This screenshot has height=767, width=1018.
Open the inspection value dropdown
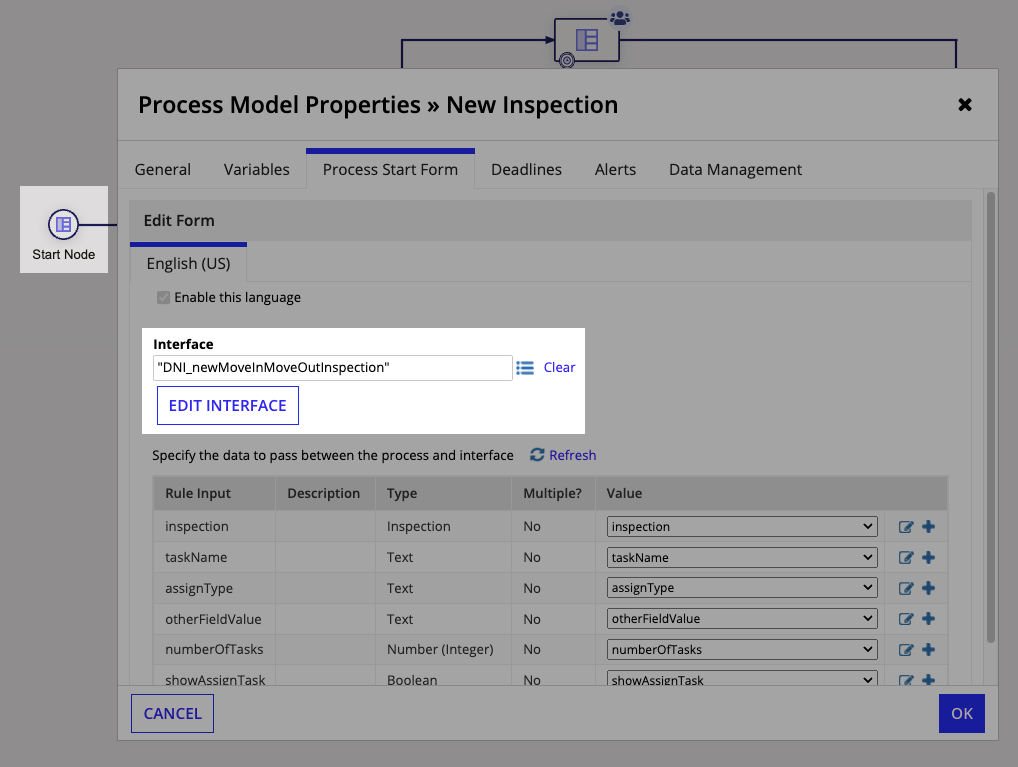(x=742, y=527)
